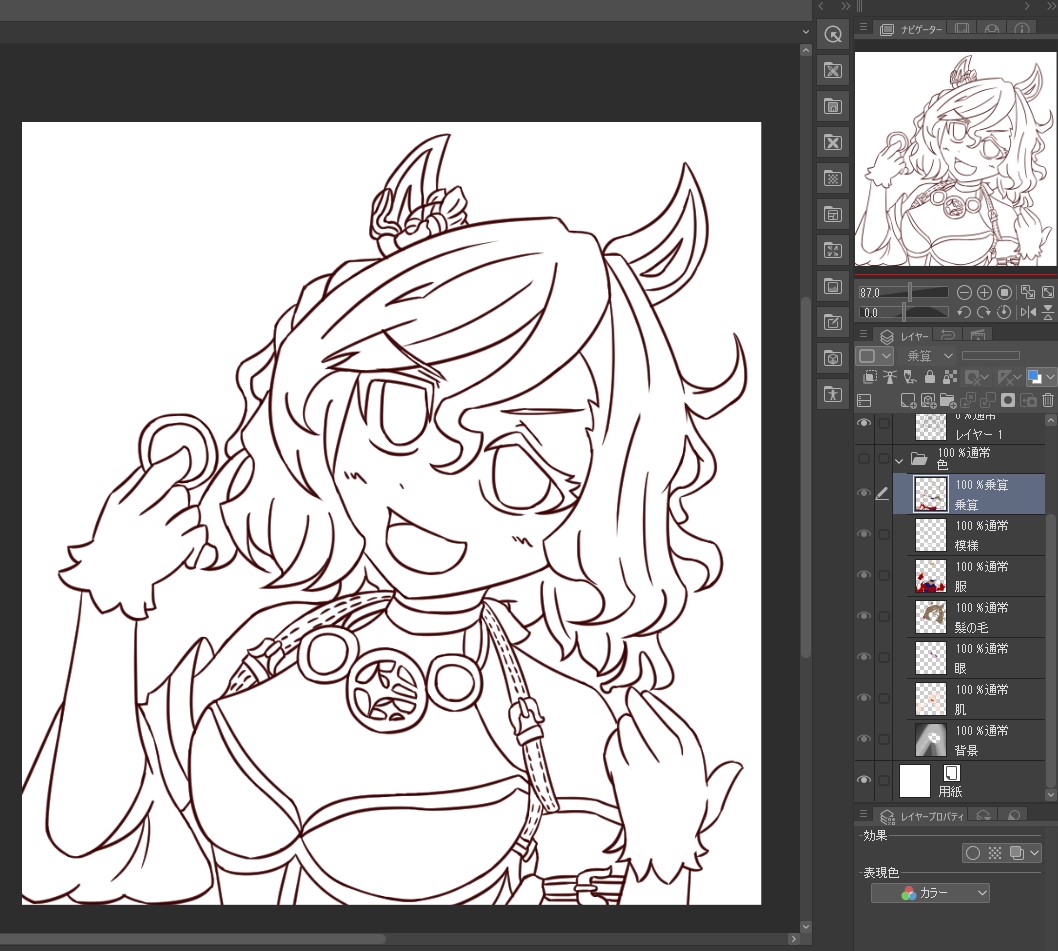
Task: Show the 色 folder via its visibility box
Action: tap(864, 459)
